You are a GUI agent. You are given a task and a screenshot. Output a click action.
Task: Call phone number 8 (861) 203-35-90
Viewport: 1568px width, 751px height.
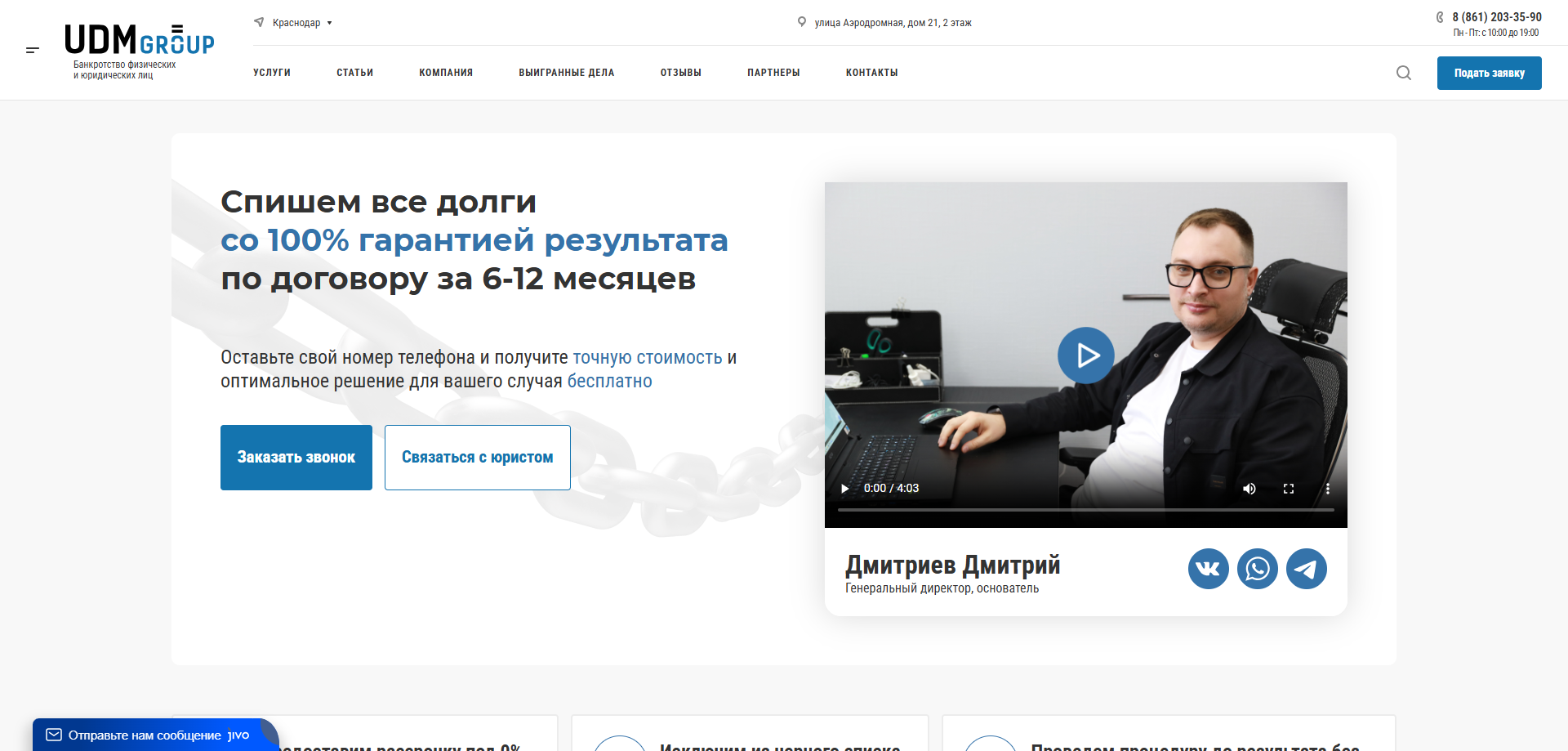pyautogui.click(x=1497, y=17)
